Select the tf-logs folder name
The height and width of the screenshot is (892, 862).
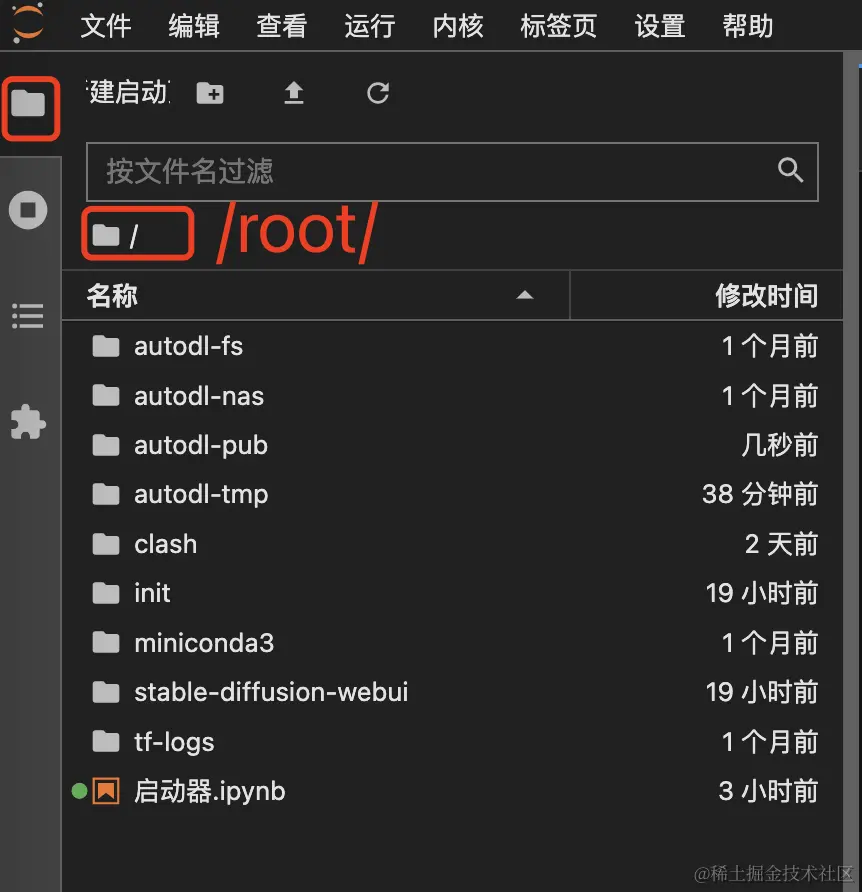(x=174, y=742)
